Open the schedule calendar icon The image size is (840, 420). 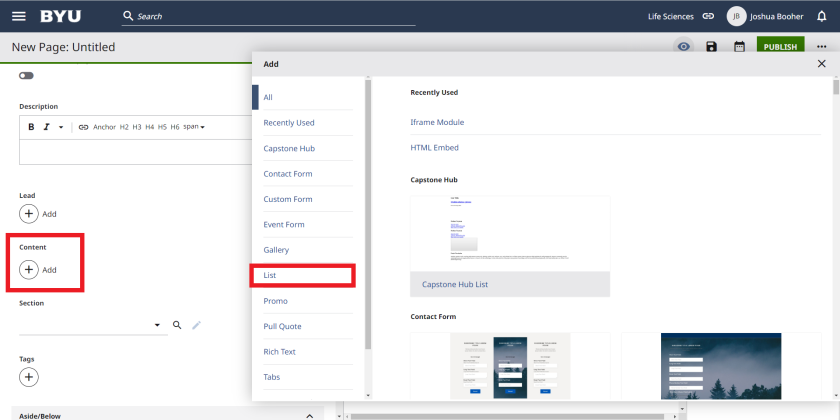pyautogui.click(x=739, y=47)
